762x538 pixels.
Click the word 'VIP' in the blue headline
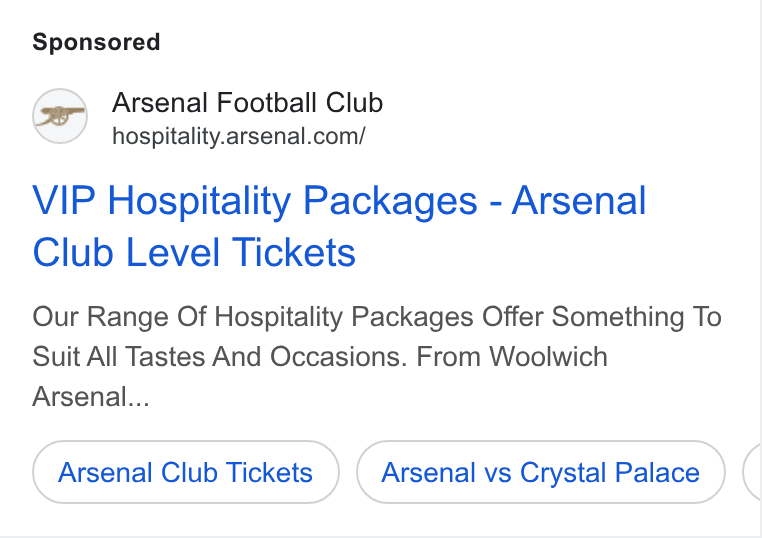pyautogui.click(x=64, y=200)
